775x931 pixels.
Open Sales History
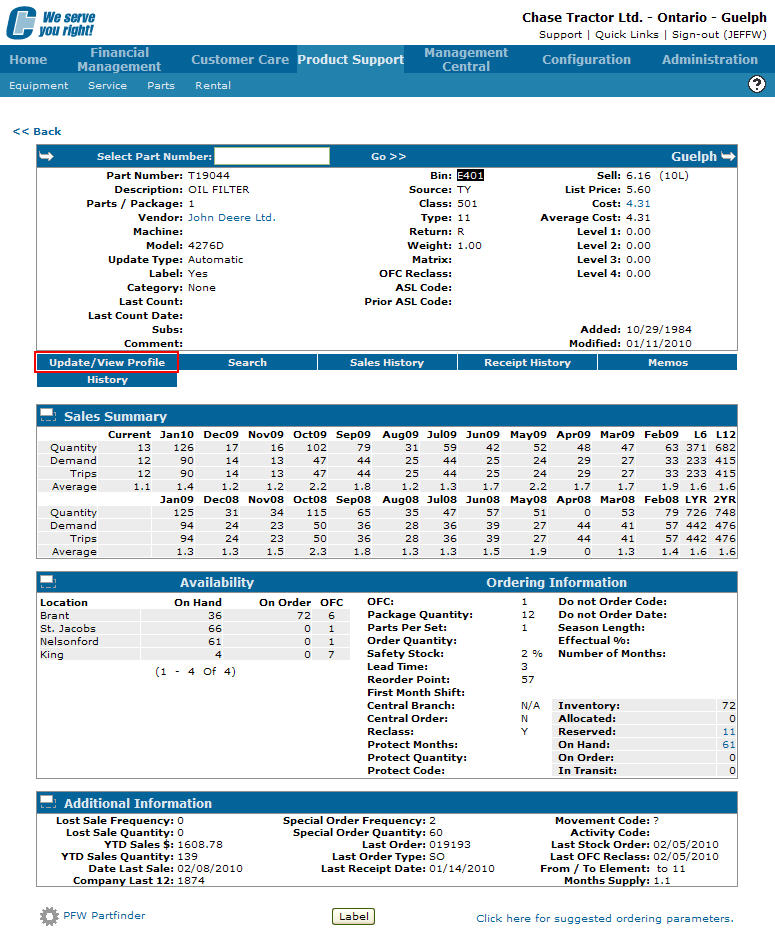[387, 362]
